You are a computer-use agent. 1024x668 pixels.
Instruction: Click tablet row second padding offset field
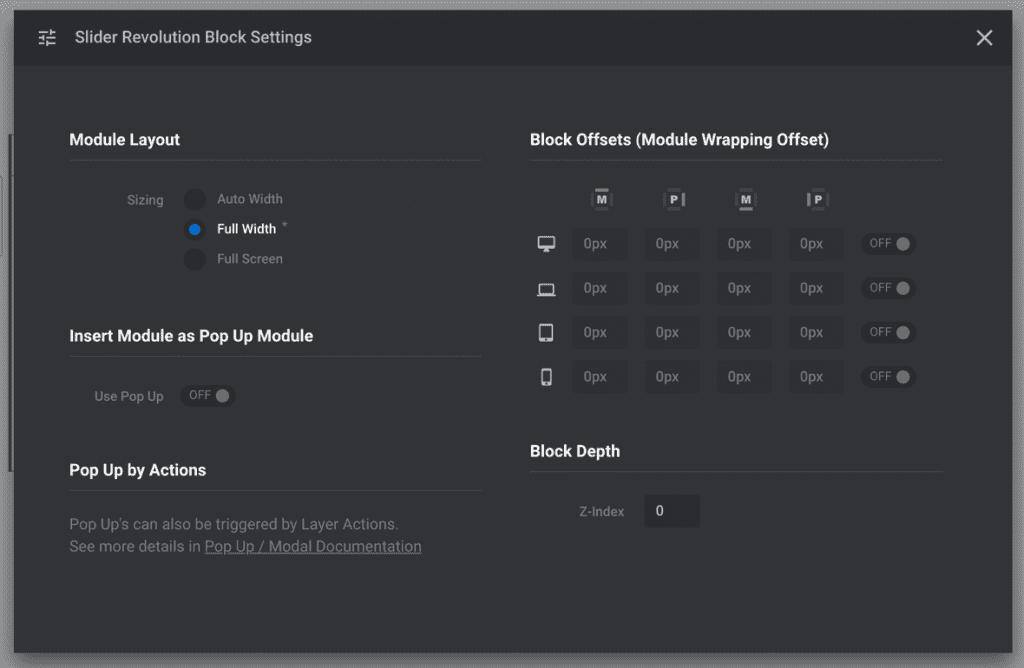[x=816, y=332]
